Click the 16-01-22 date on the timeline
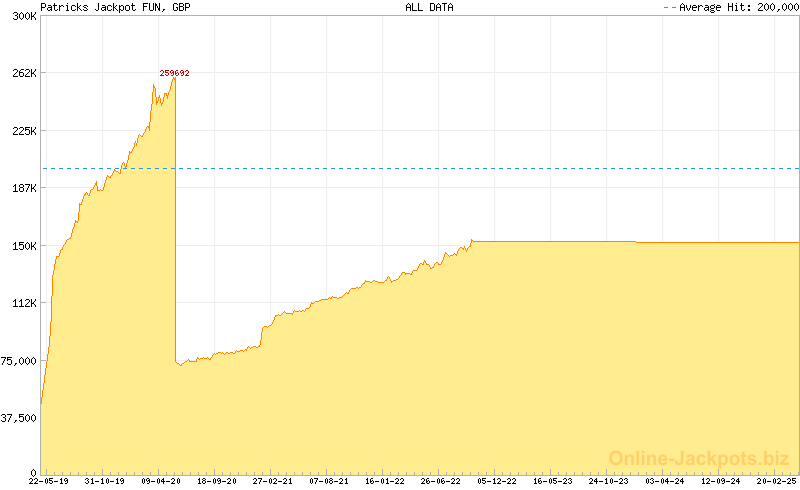Image resolution: width=800 pixels, height=490 pixels. point(386,481)
